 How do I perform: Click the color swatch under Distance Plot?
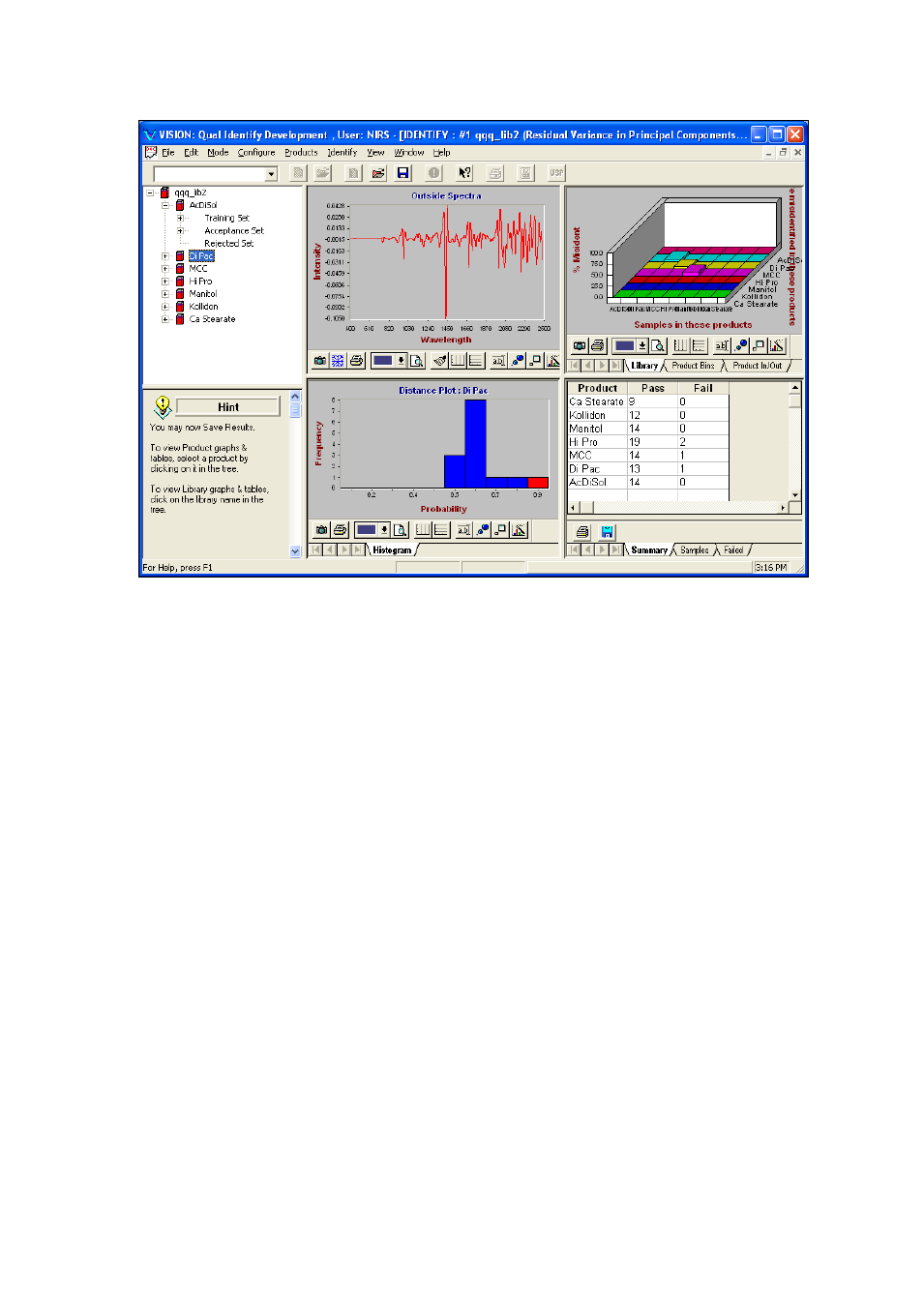[x=366, y=530]
